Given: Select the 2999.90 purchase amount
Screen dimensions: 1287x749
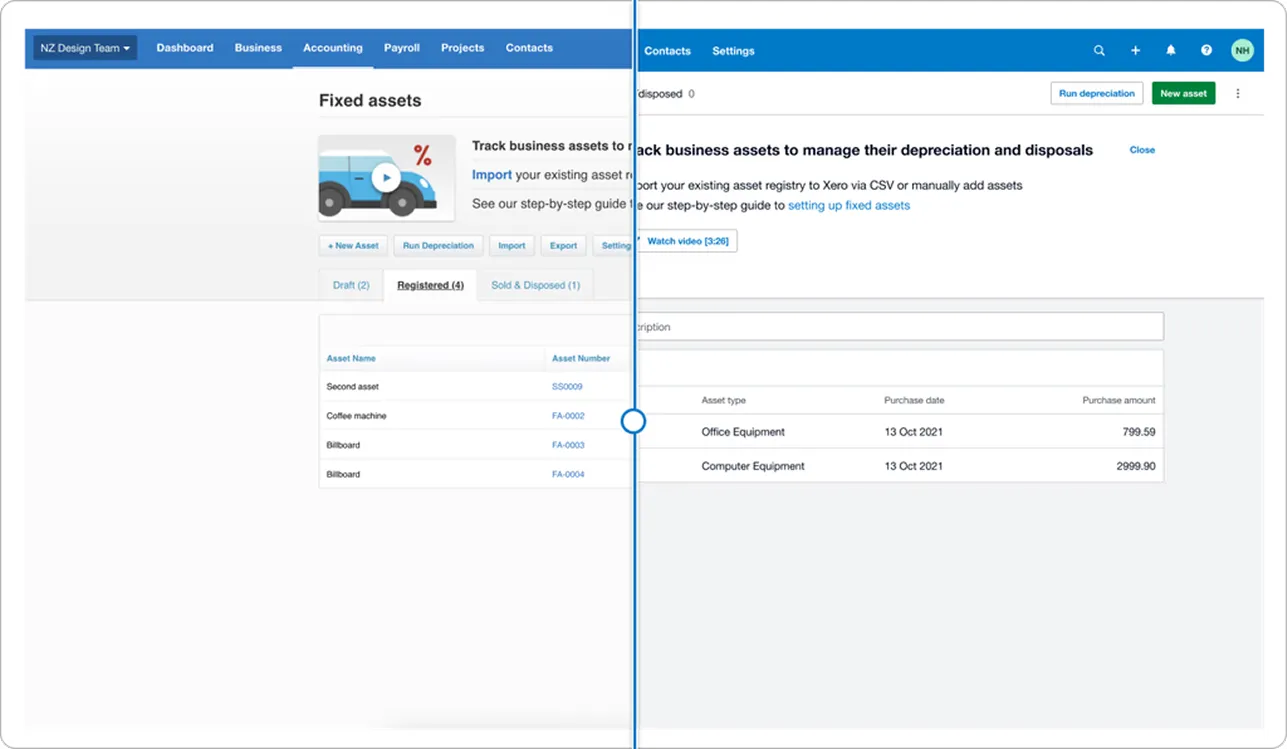Looking at the screenshot, I should coord(1136,466).
